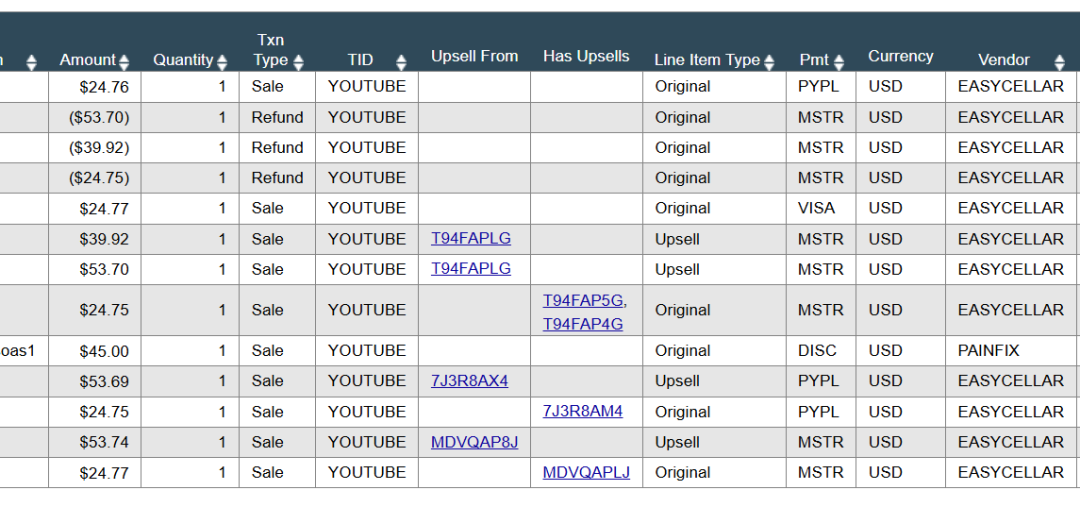Click the Currency column header
1080x507 pixels.
900,56
